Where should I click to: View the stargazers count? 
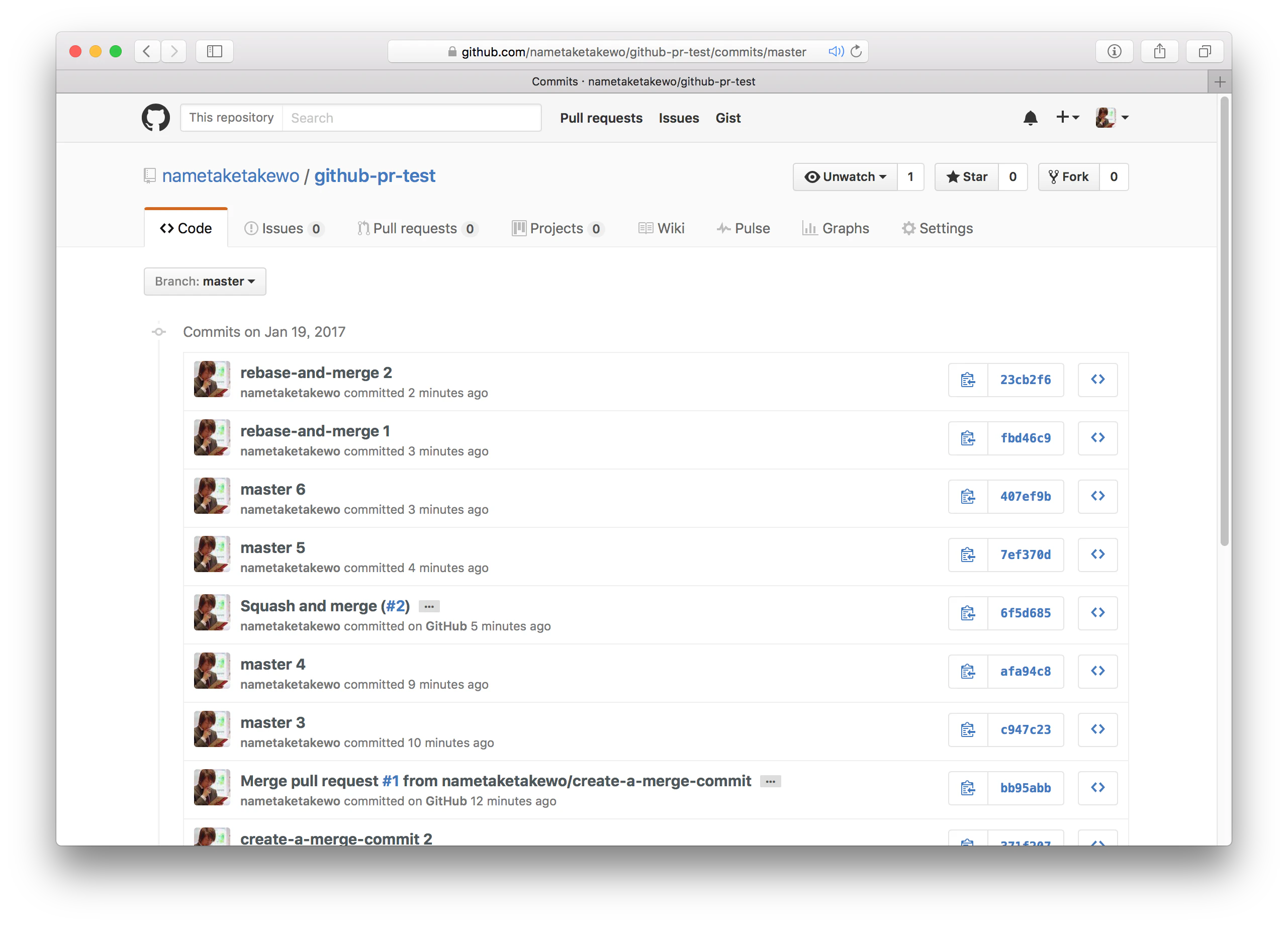pos(1013,177)
